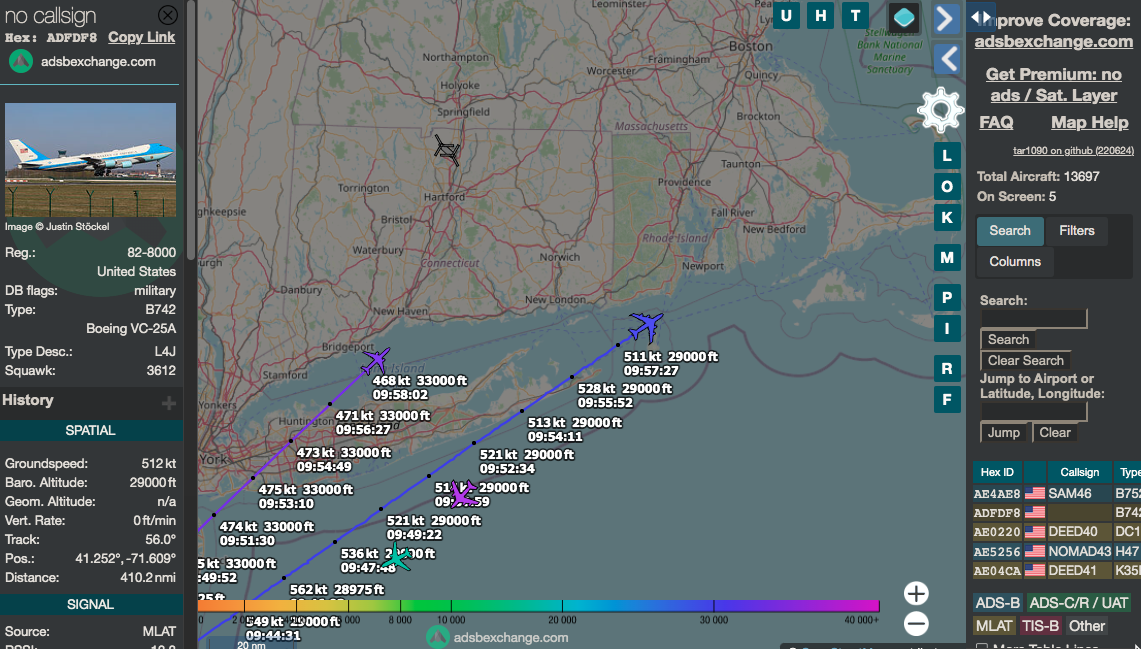The width and height of the screenshot is (1141, 649).
Task: Open the Get Premium link
Action: click(x=1054, y=84)
